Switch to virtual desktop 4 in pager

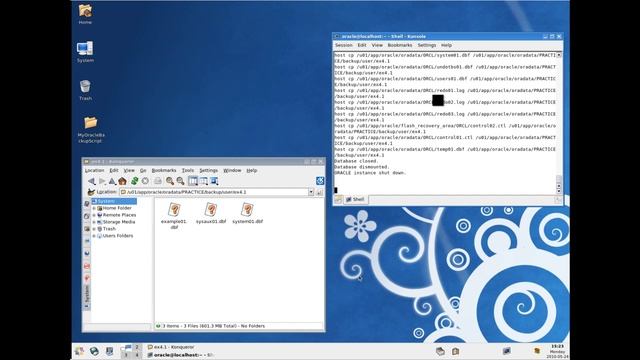tap(137, 355)
